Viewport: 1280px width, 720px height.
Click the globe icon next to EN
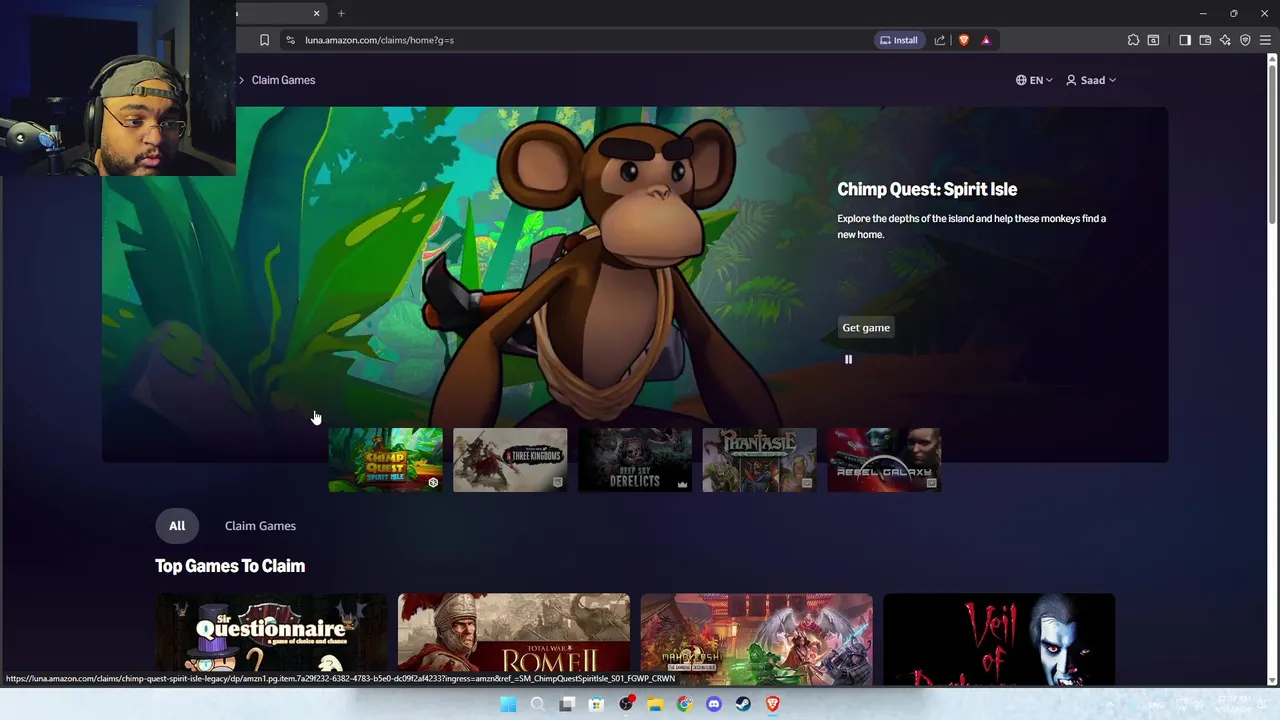click(x=1021, y=80)
